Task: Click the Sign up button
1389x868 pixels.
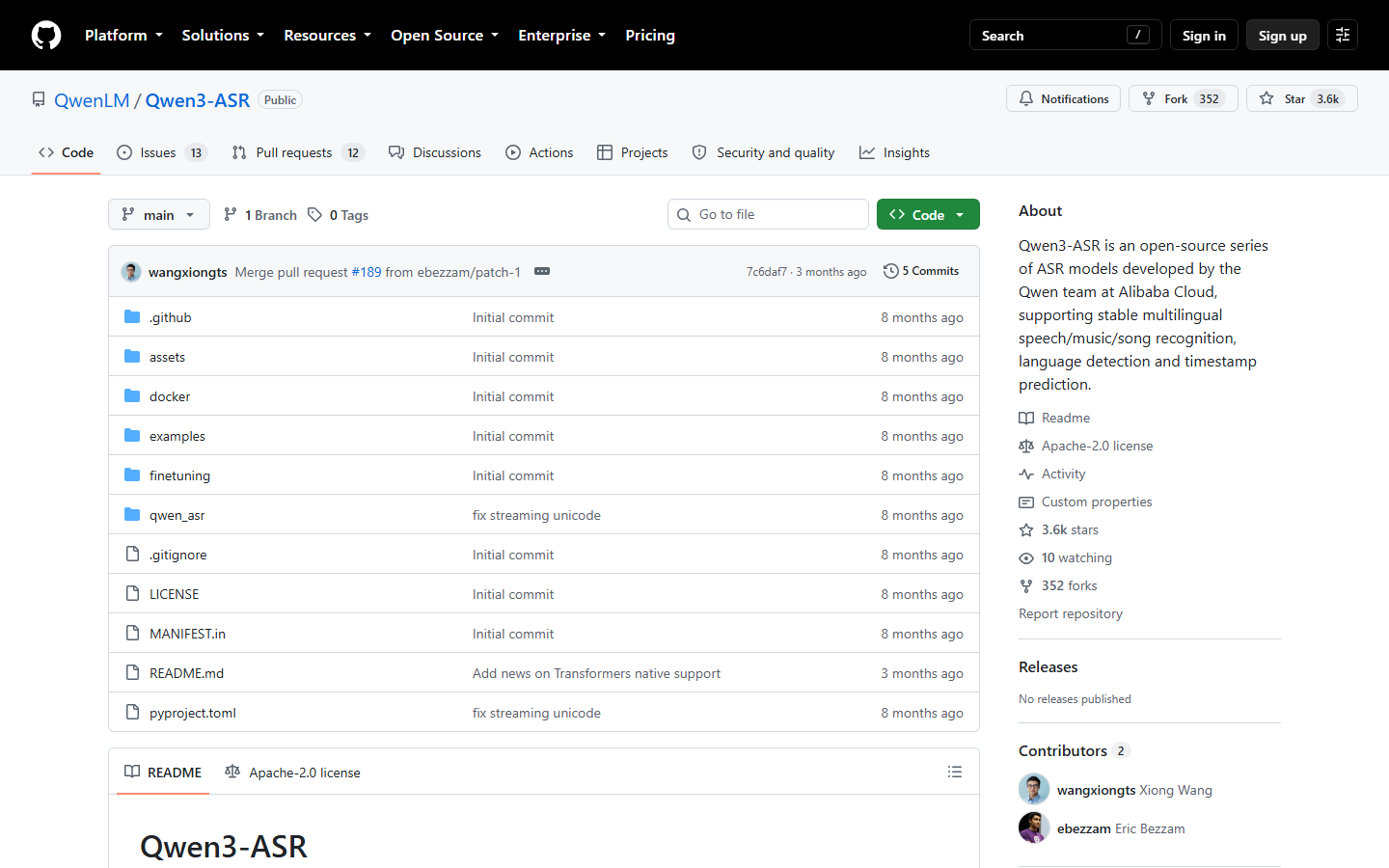Action: tap(1283, 36)
